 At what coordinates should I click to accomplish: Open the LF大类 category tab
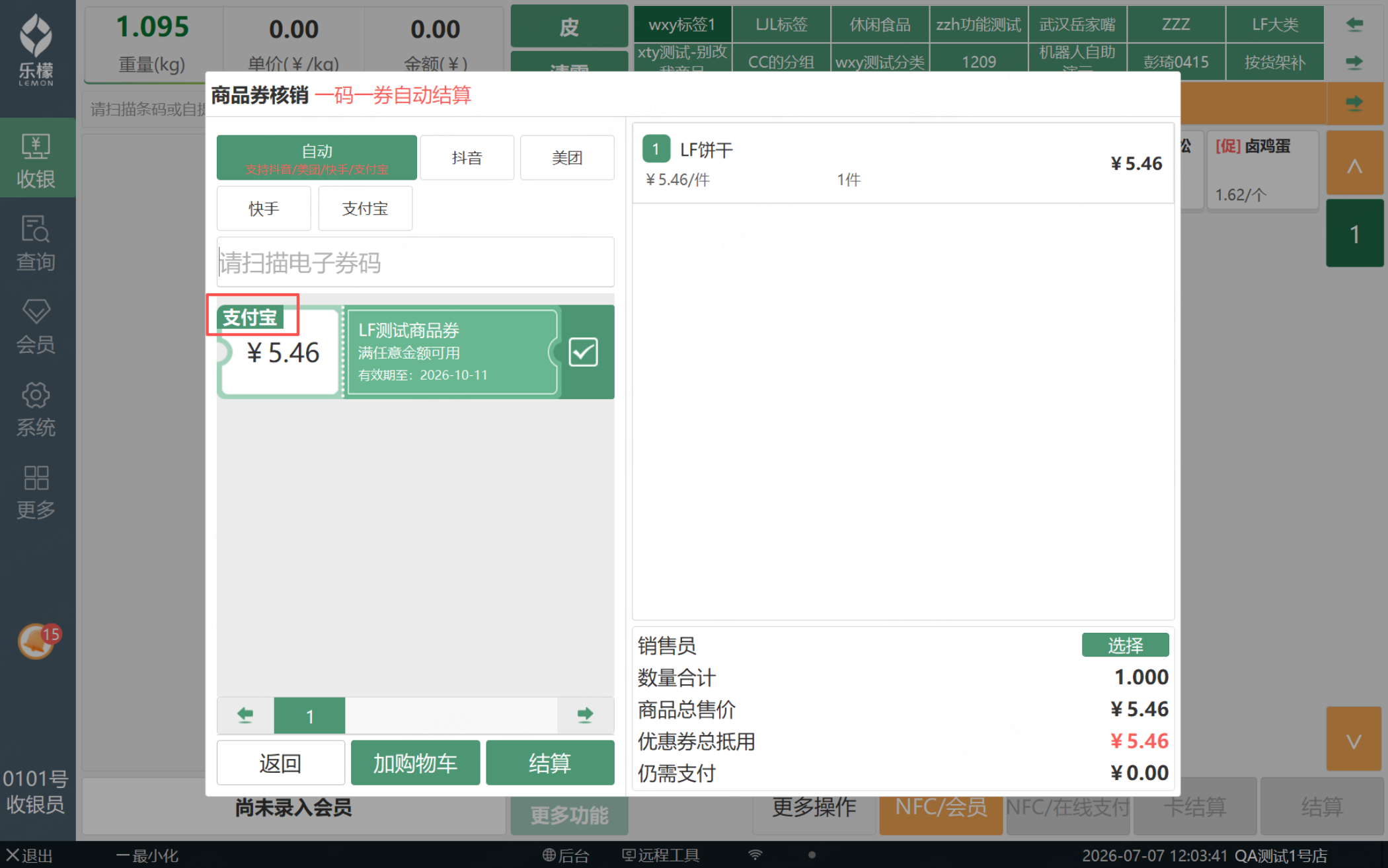[x=1275, y=24]
